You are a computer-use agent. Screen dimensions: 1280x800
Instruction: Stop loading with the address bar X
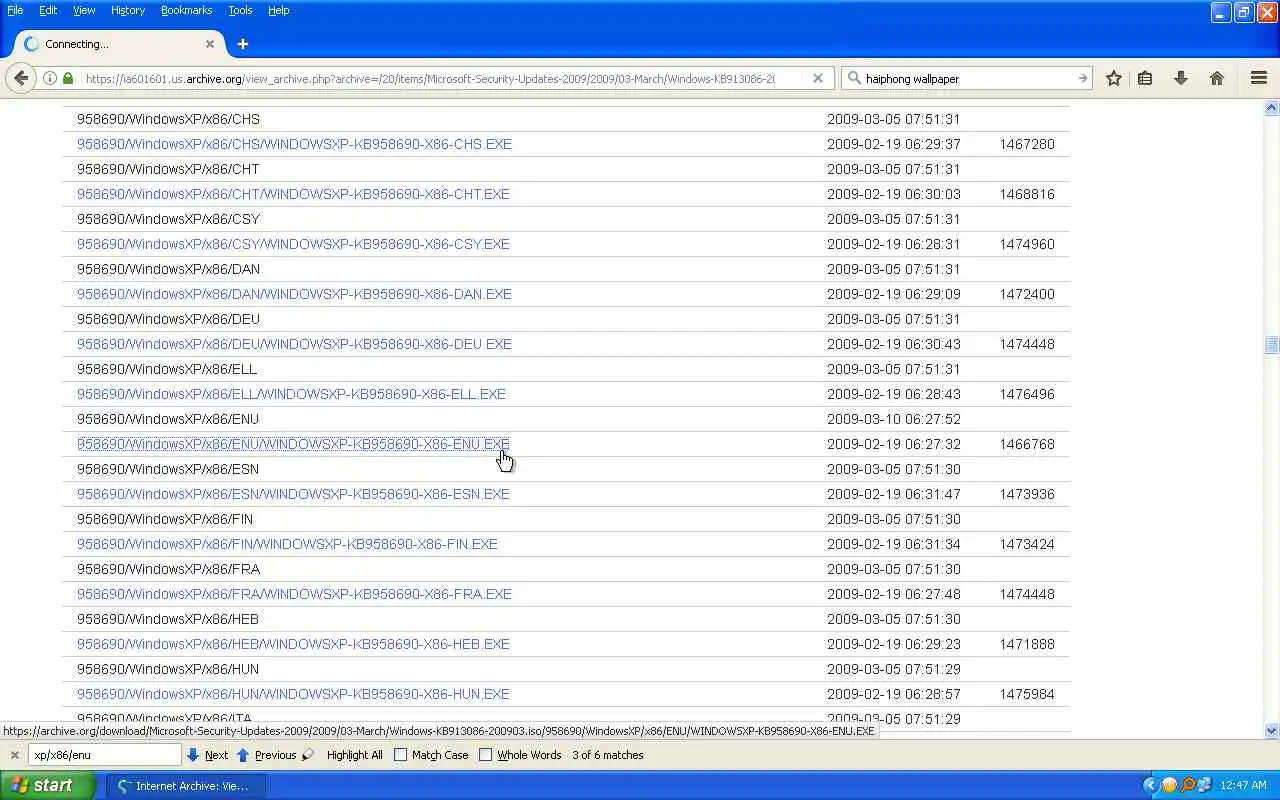818,78
